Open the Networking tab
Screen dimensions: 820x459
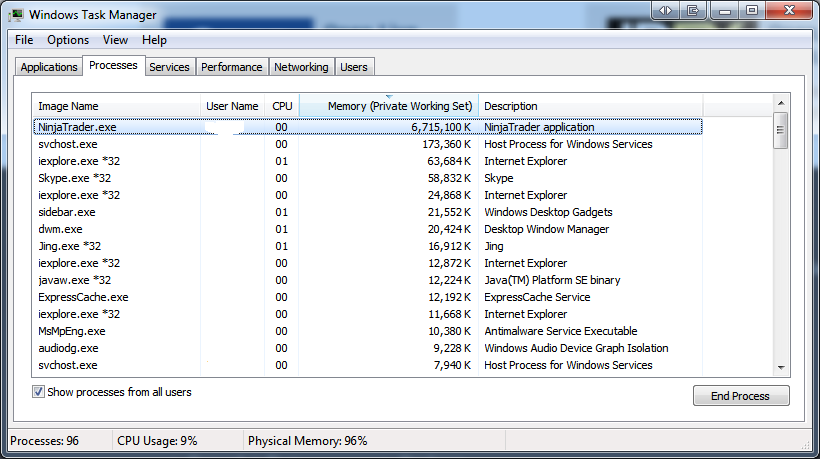(301, 67)
